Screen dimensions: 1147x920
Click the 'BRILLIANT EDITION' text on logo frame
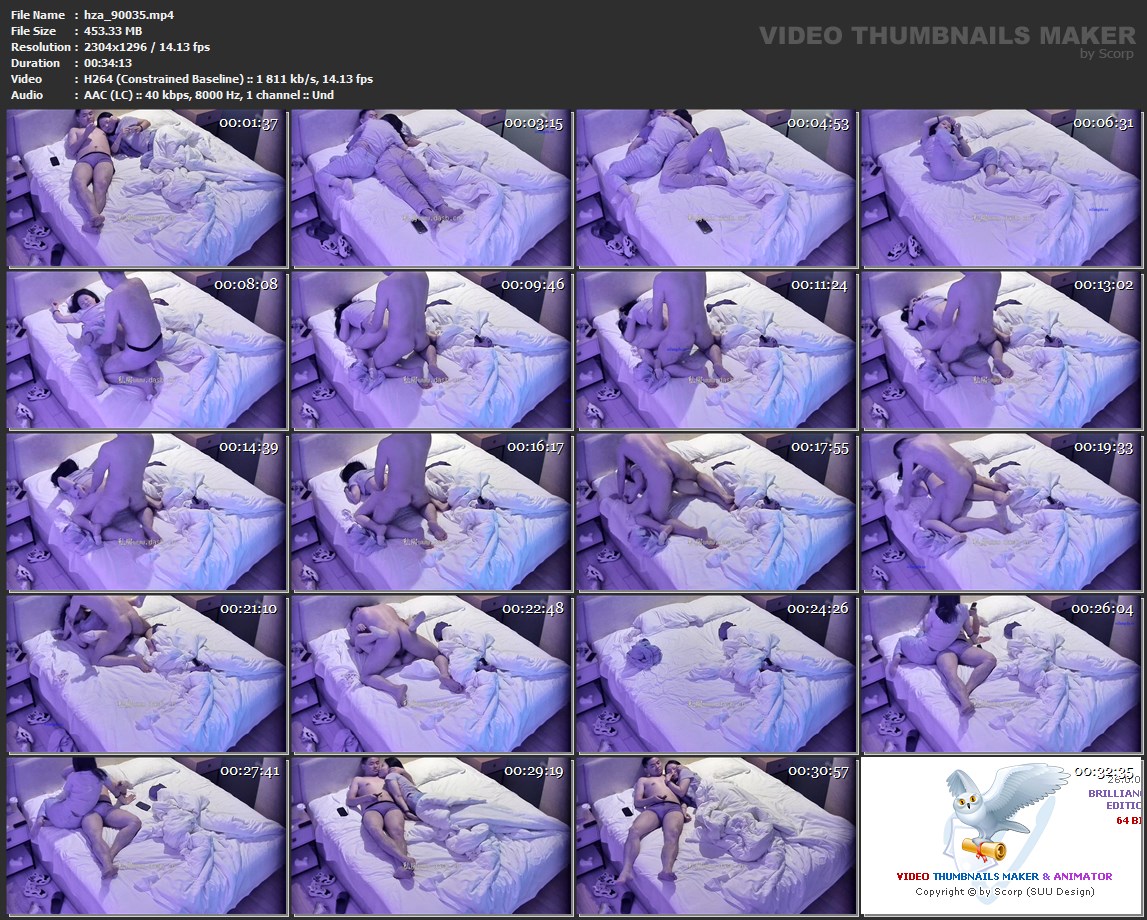(x=1114, y=799)
